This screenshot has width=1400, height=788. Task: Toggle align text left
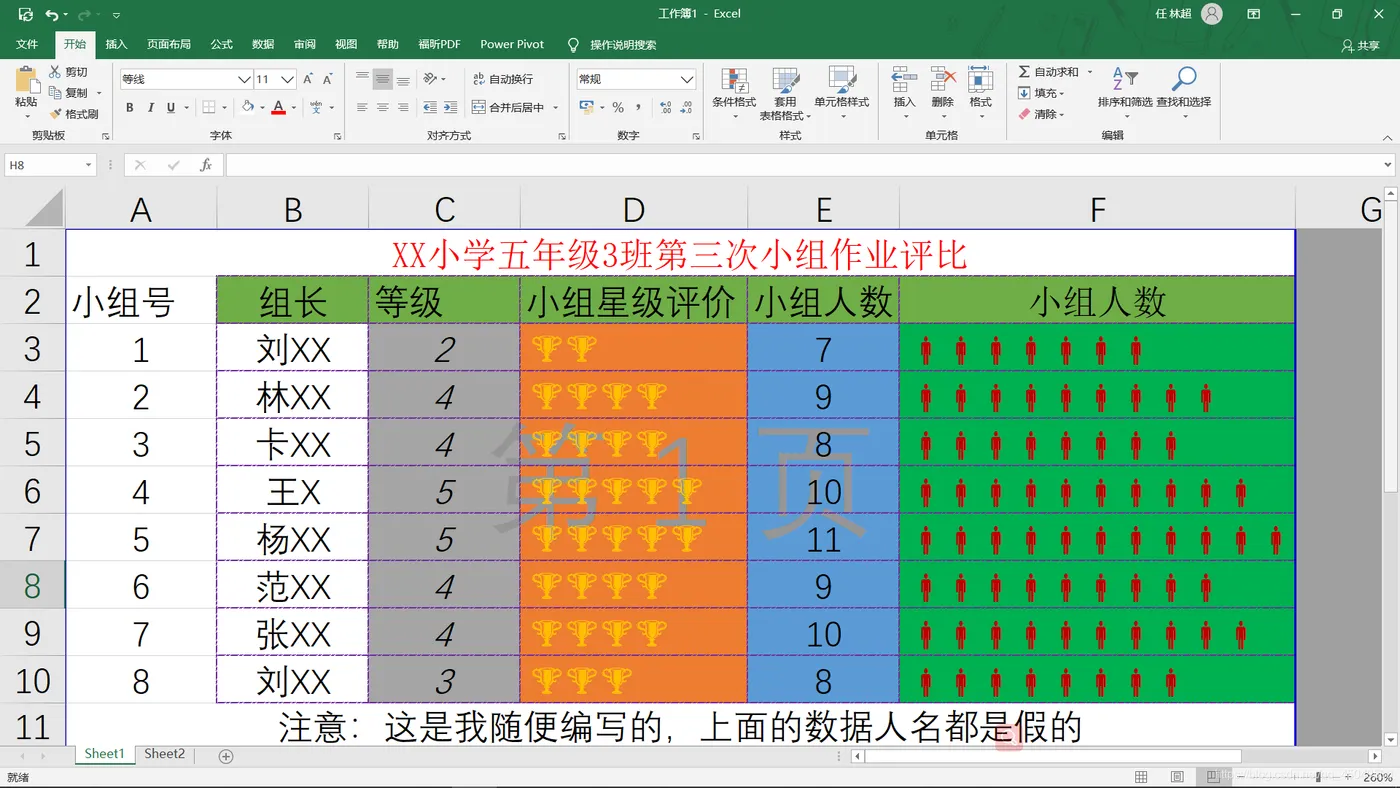click(361, 107)
